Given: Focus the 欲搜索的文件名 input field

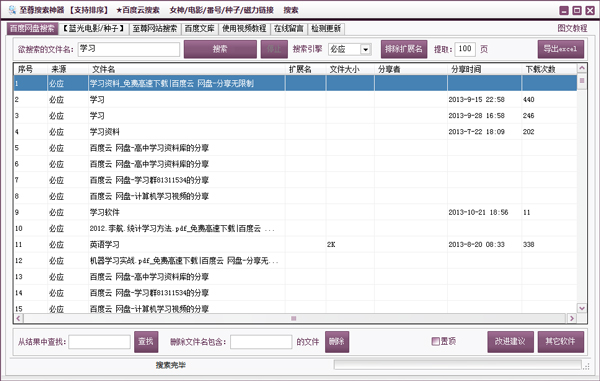Looking at the screenshot, I should pyautogui.click(x=129, y=49).
